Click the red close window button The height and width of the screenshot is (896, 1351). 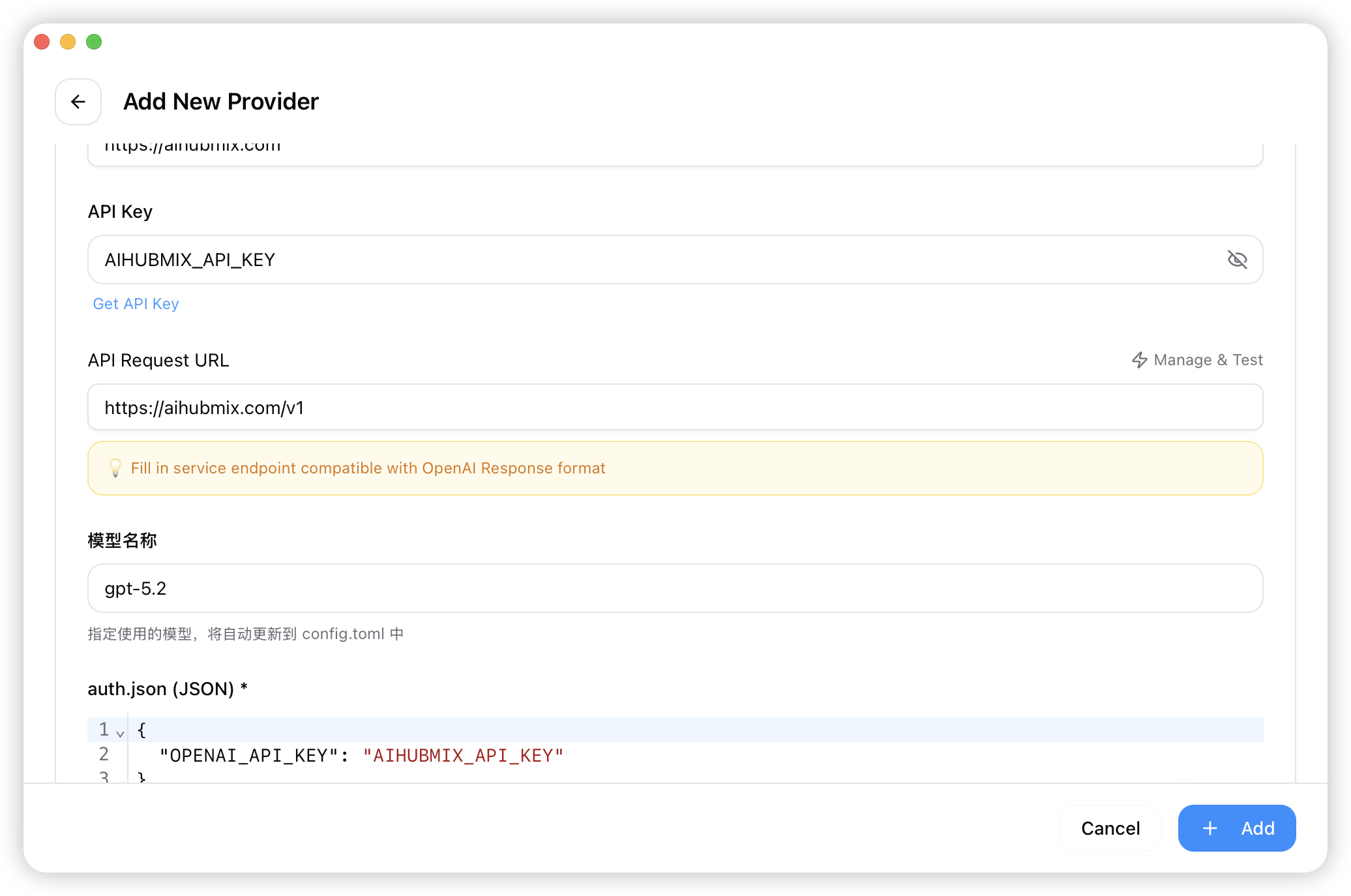42,42
